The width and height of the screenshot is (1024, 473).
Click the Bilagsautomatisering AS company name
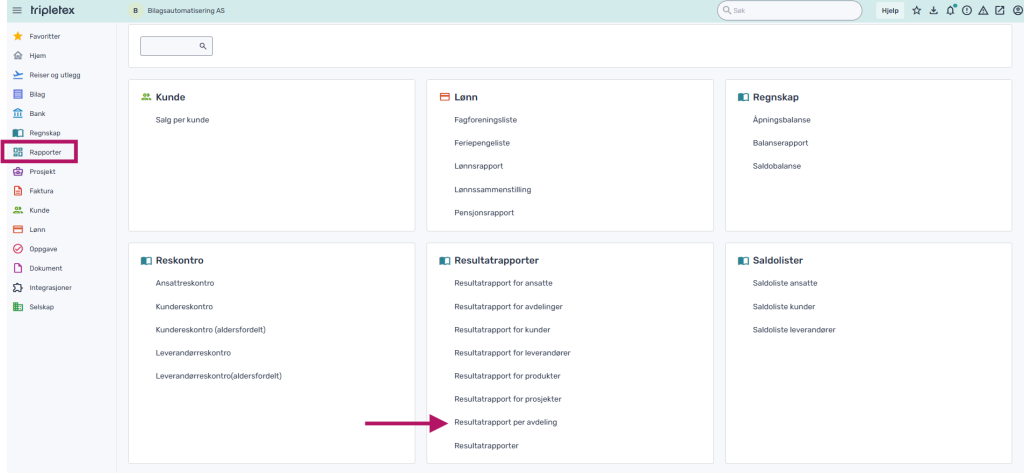point(186,10)
